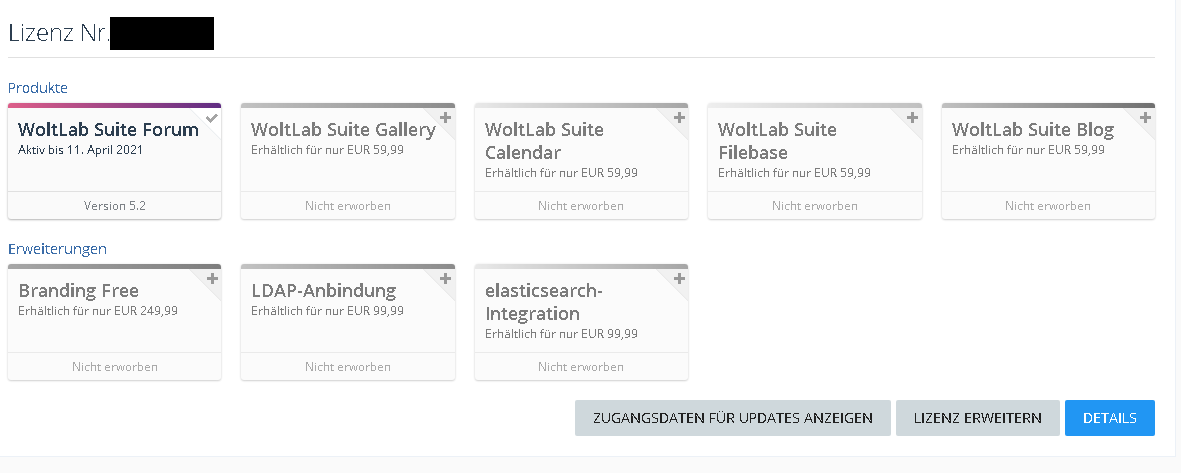
Task: Click the checkmark on WoltLab Suite Forum
Action: pos(212,118)
